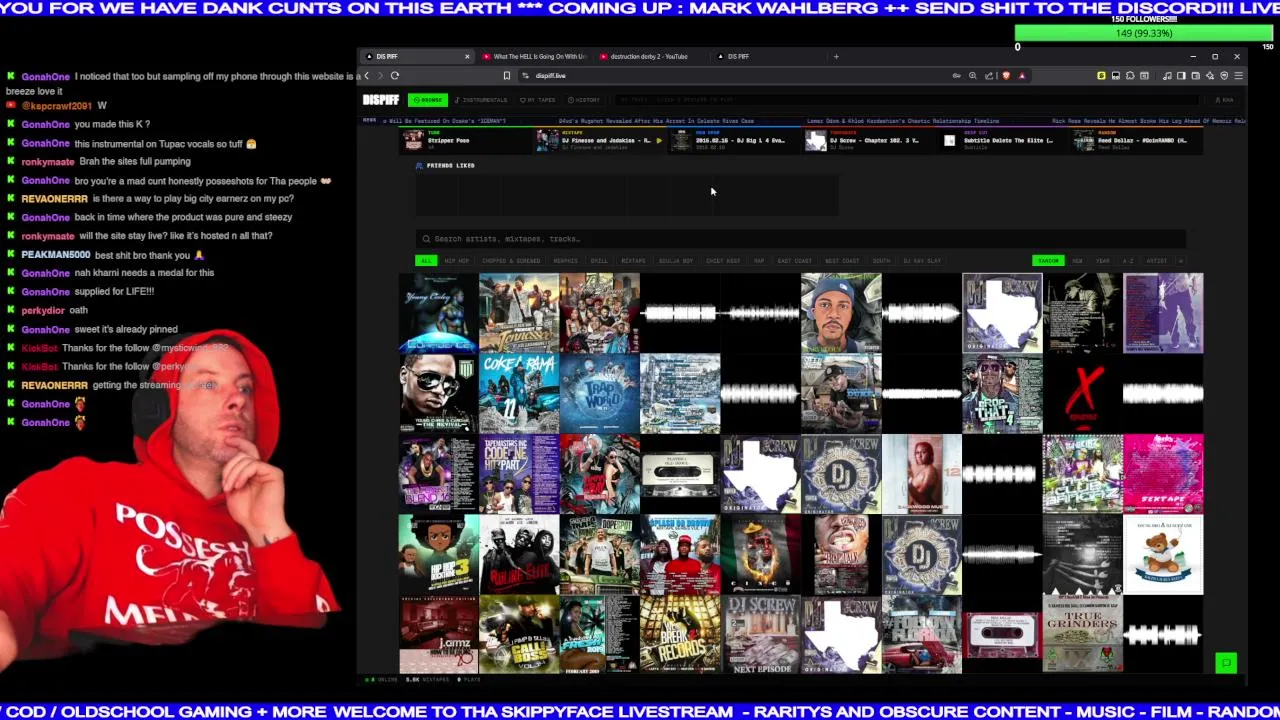Screen dimensions: 1280x720
Task: Sort by YEAR
Action: coord(1102,261)
